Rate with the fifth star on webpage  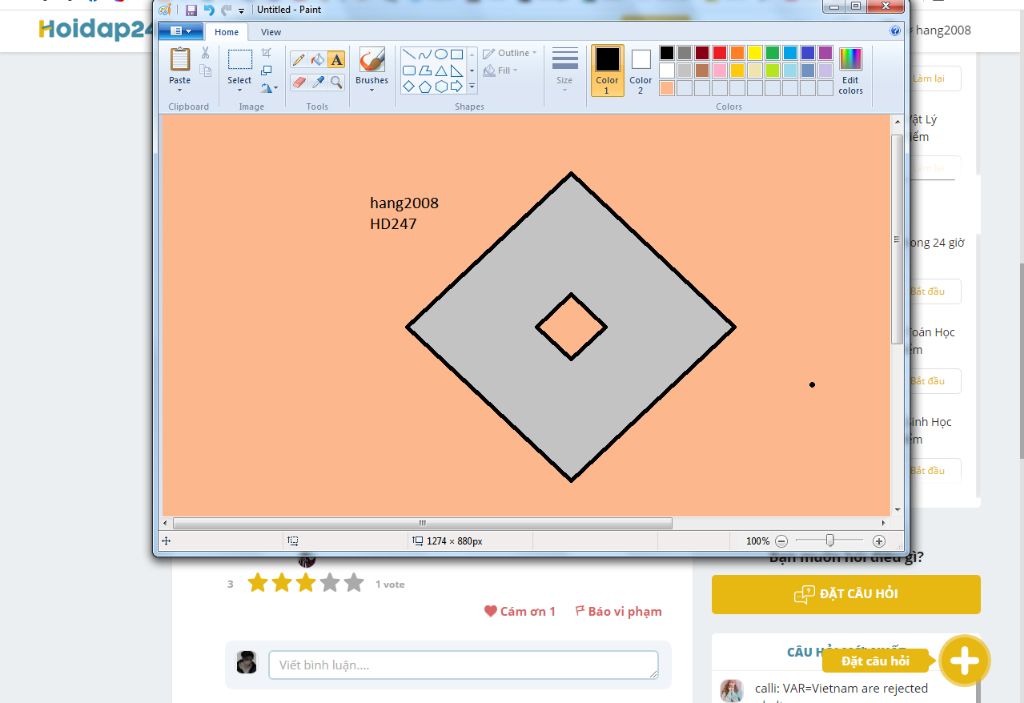pos(354,583)
